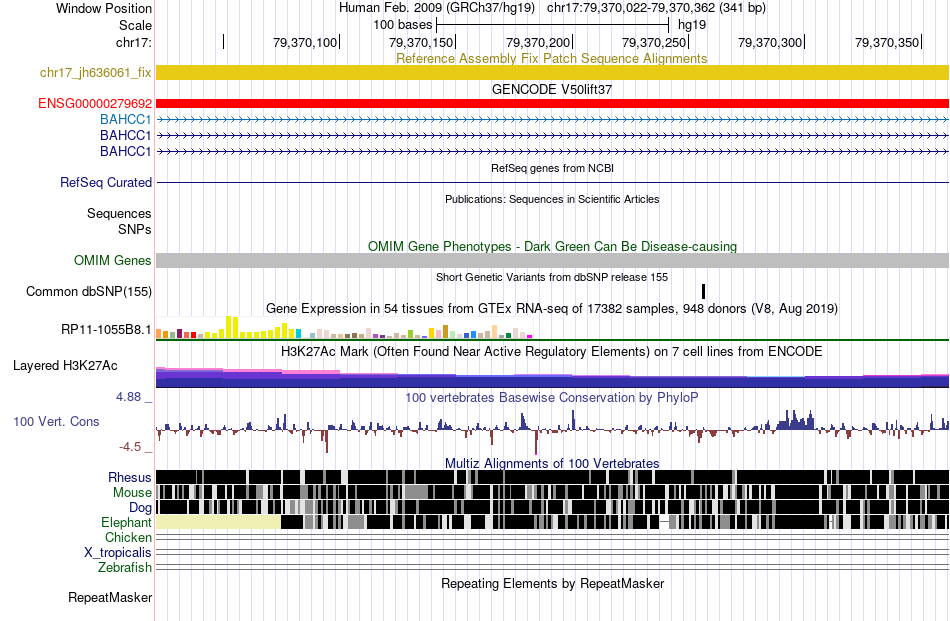
Task: Open the RefSeq Curated track label
Action: (x=106, y=182)
